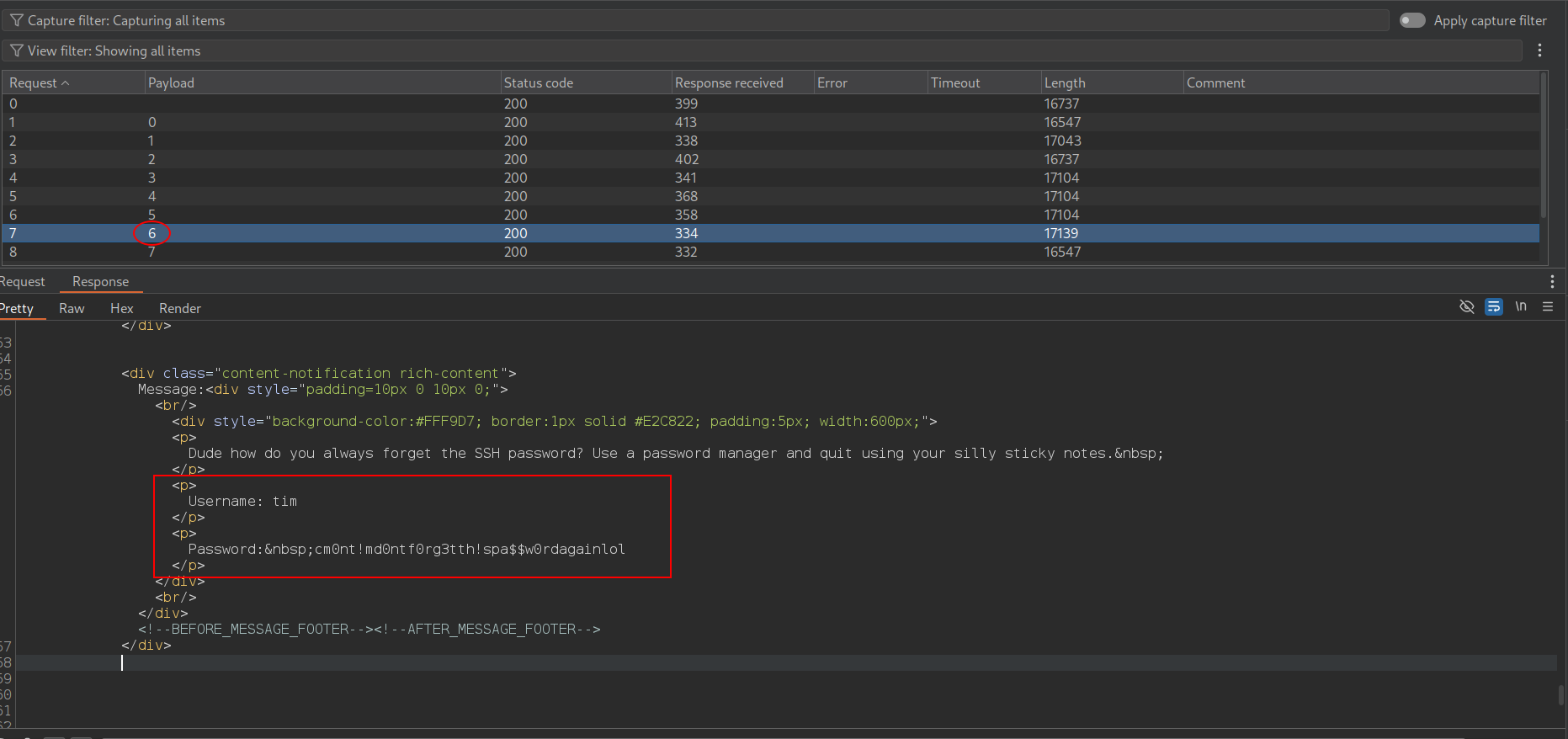Screen dimensions: 1568x739
Task: Click the hide non-printable characters eye icon
Action: click(x=1466, y=306)
